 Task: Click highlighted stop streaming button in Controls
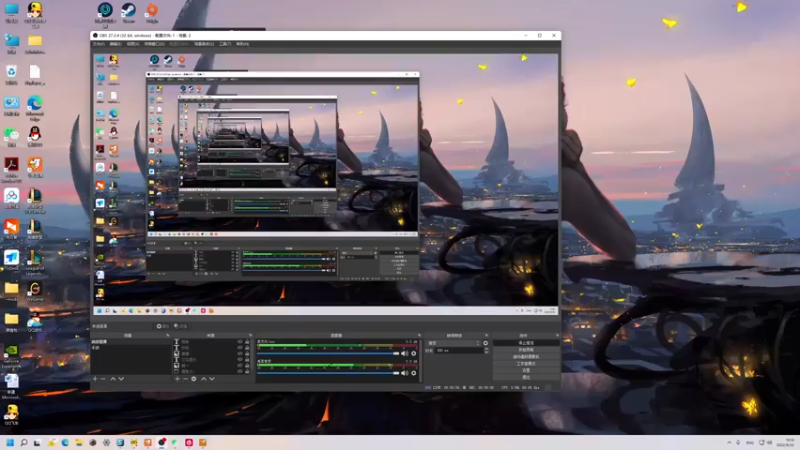(526, 343)
